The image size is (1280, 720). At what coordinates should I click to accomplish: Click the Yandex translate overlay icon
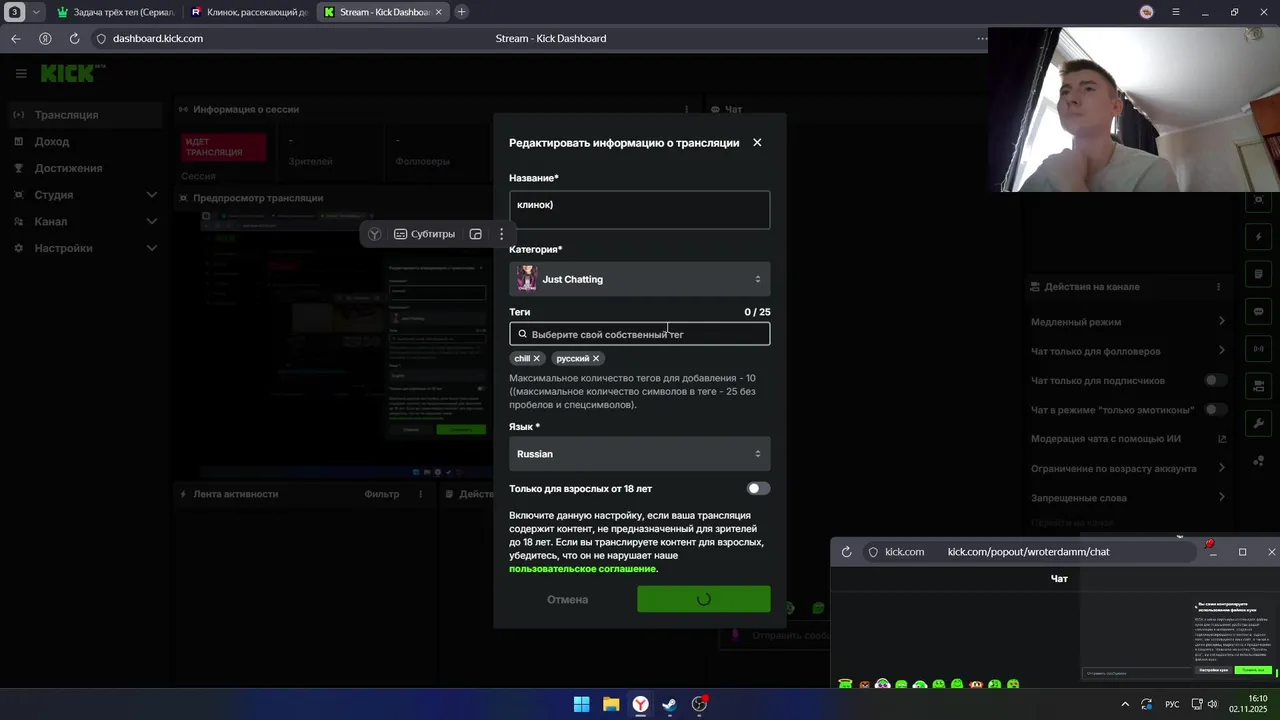[374, 234]
